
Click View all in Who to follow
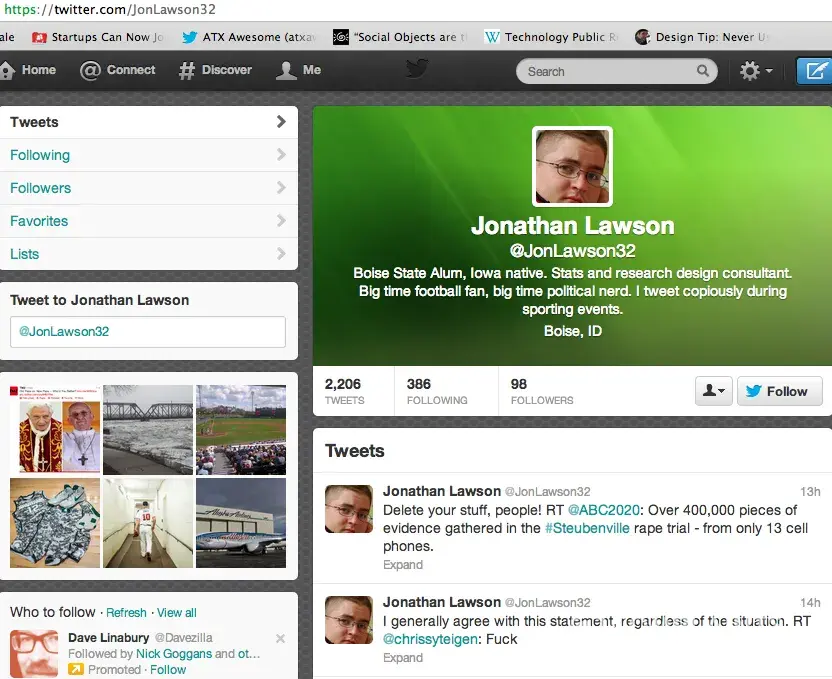coord(177,613)
